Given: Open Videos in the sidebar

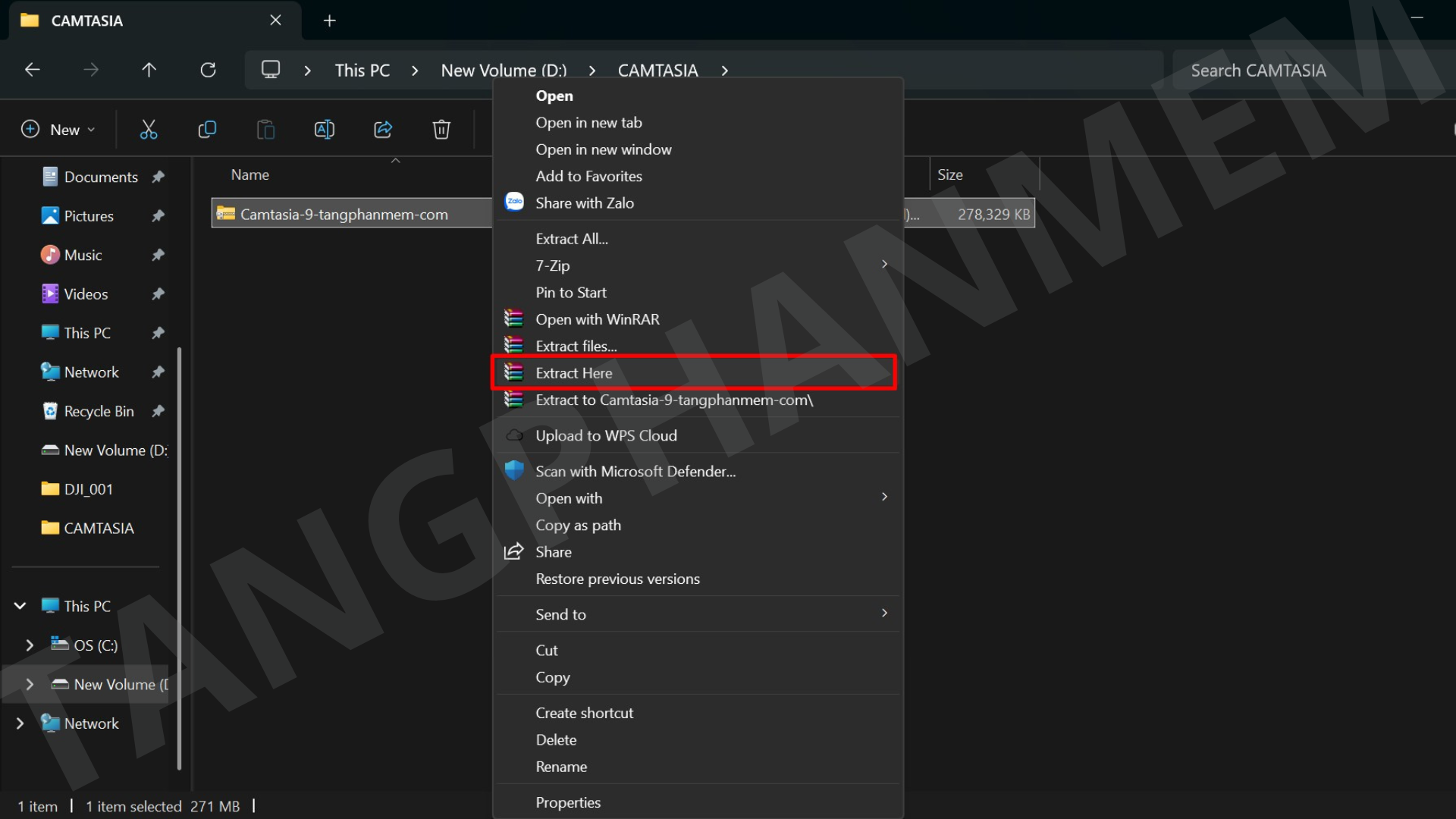Looking at the screenshot, I should 86,294.
